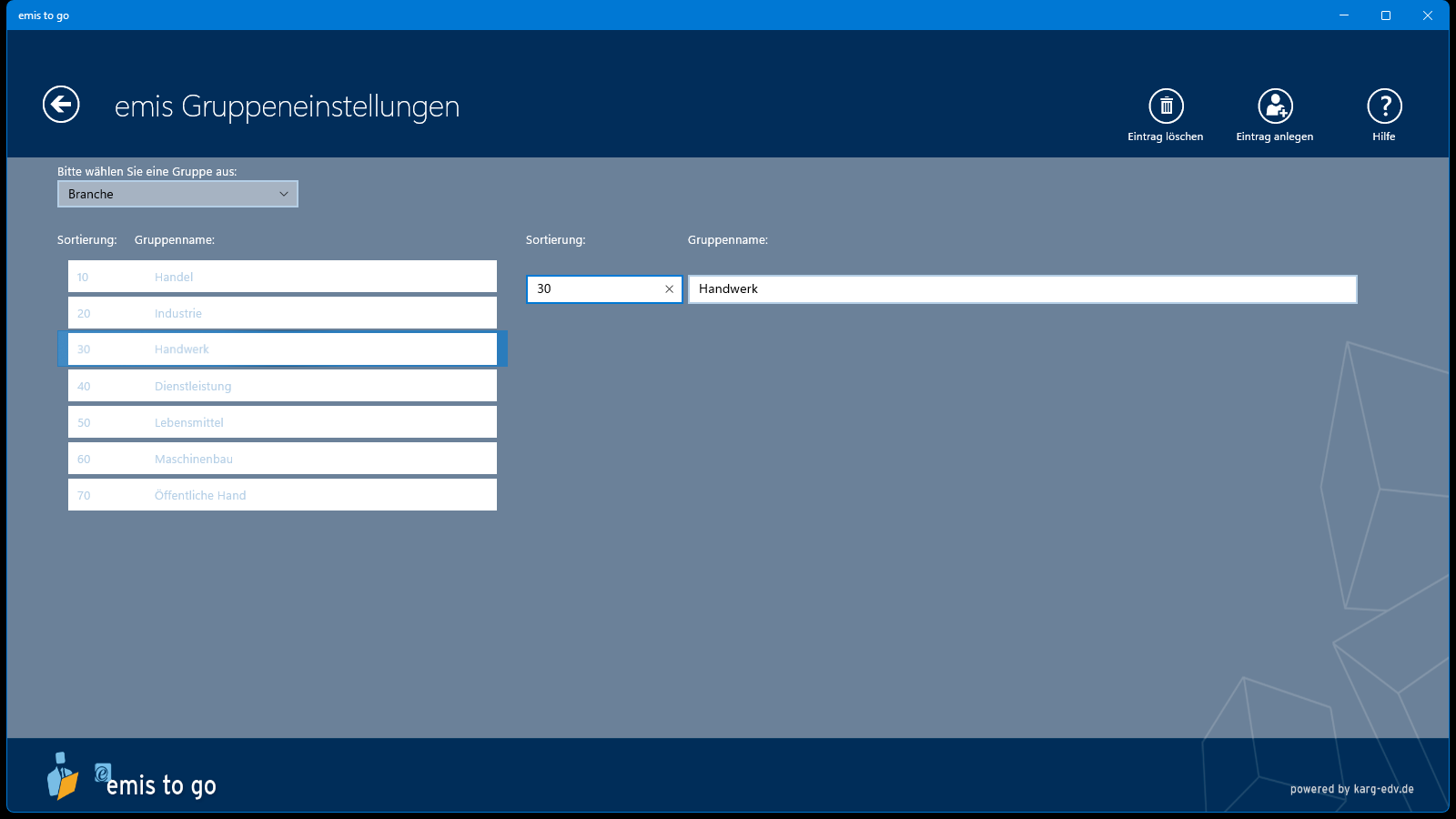Edit the Gruppenname field containing Handwerk

point(1022,289)
